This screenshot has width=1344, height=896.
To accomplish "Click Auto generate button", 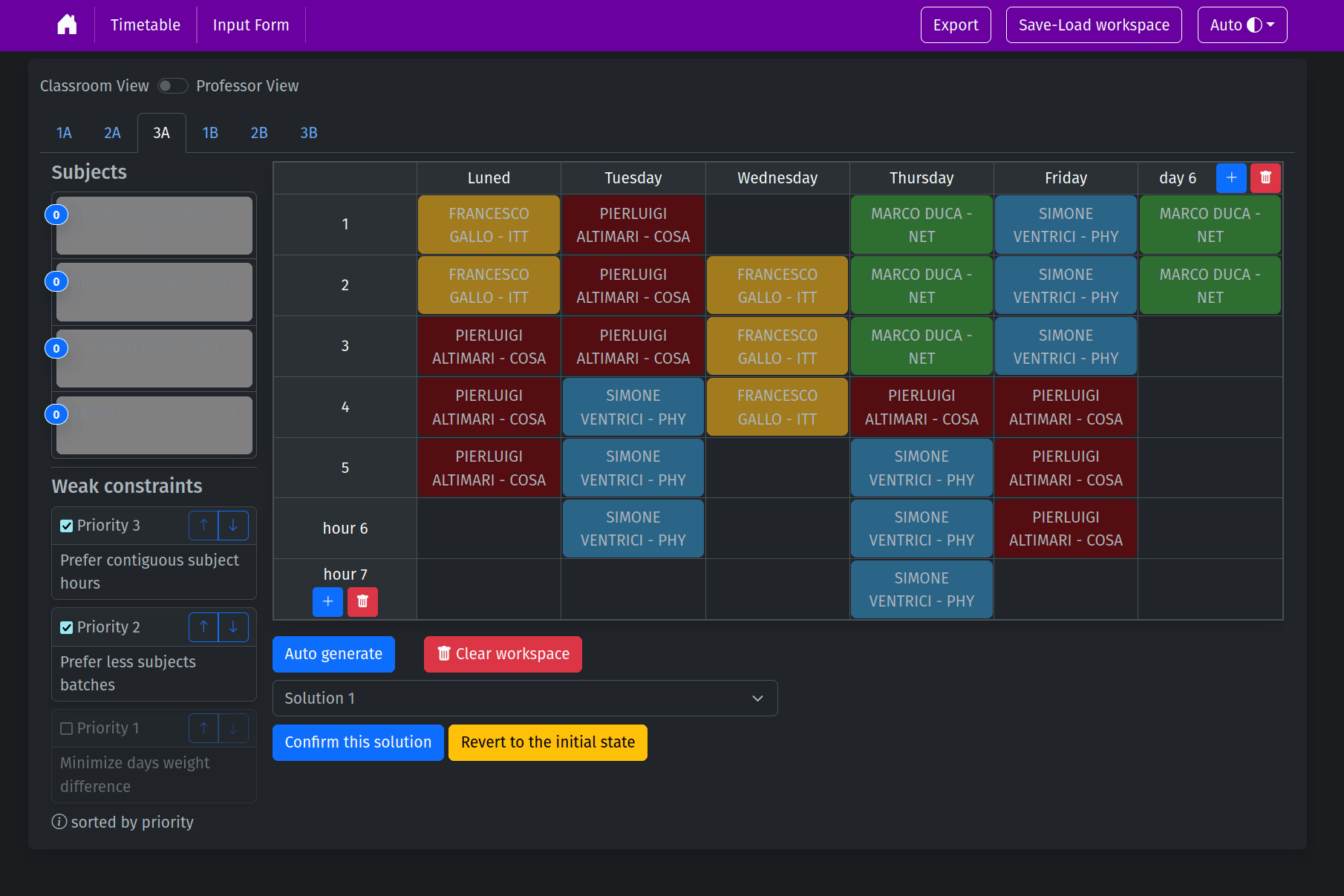I will pyautogui.click(x=333, y=654).
